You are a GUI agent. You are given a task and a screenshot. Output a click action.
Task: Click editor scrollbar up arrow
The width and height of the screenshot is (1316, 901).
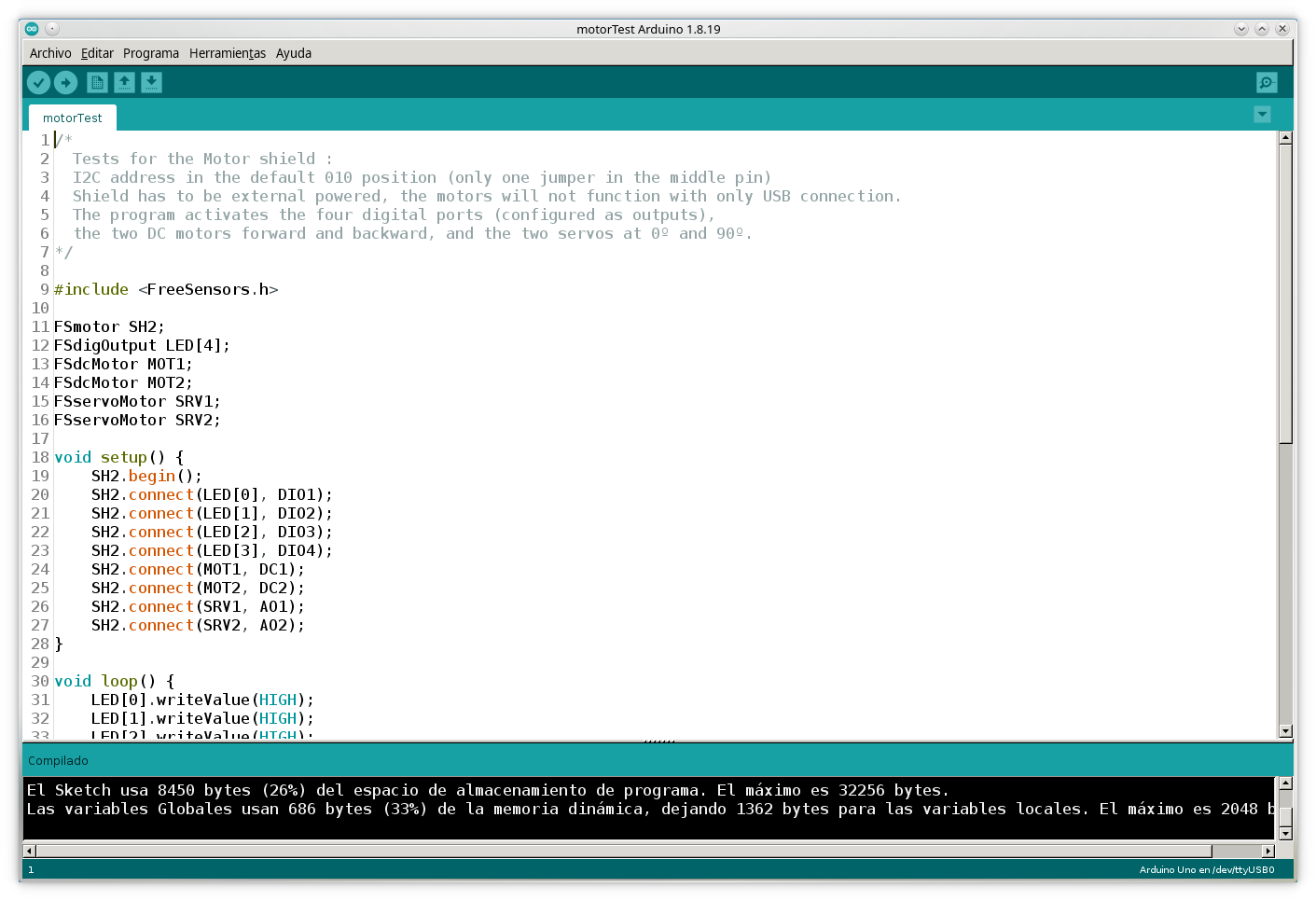(x=1286, y=138)
